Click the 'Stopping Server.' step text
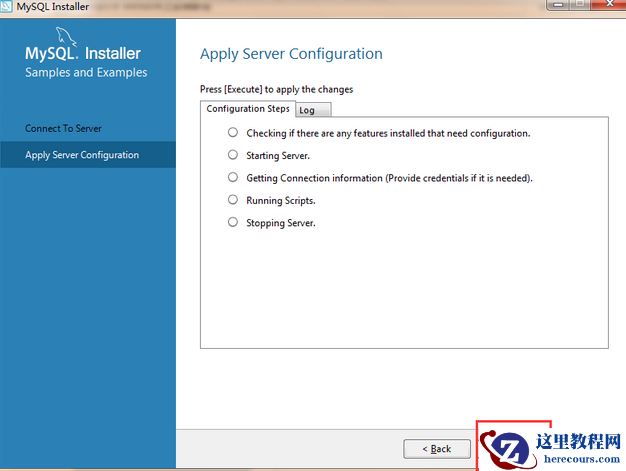The image size is (626, 471). 281,223
